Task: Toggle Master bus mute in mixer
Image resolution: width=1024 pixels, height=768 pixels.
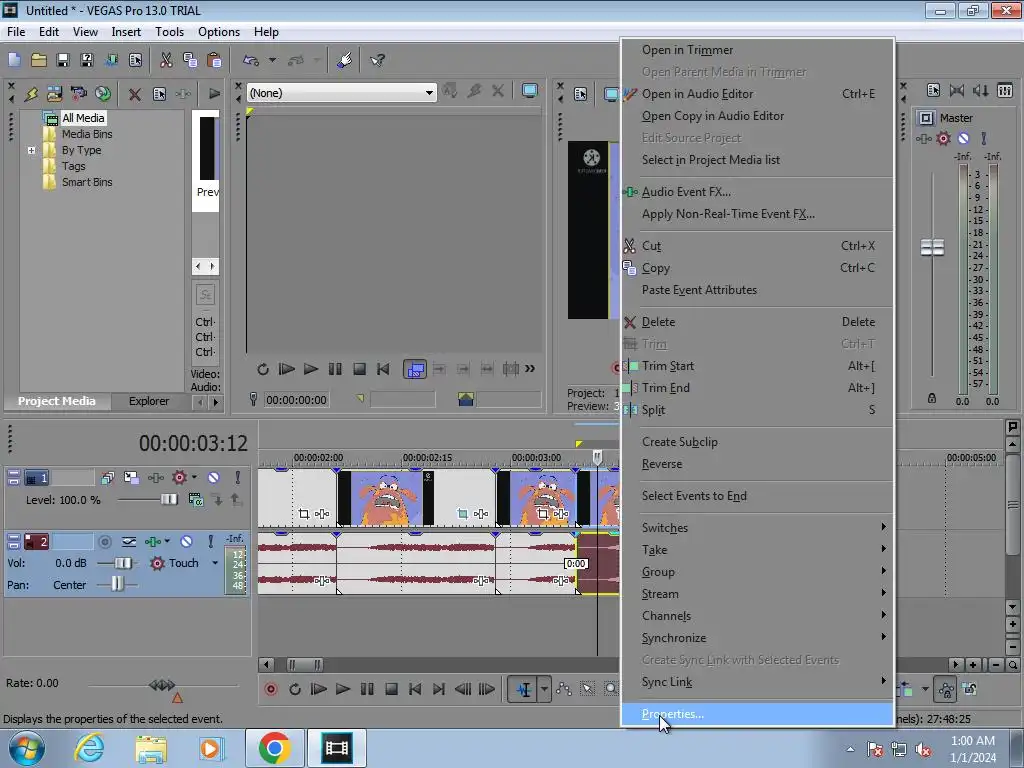Action: (x=963, y=138)
